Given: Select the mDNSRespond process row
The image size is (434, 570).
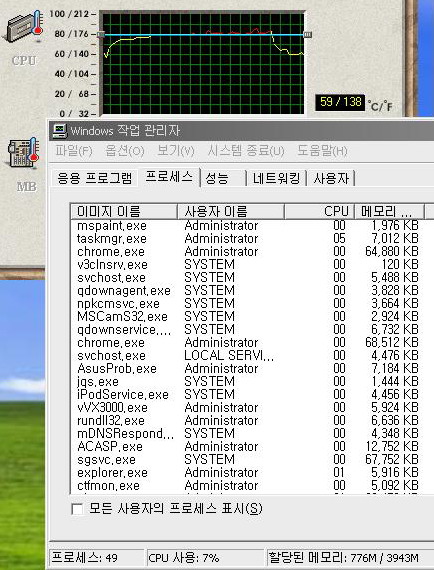Looking at the screenshot, I should pyautogui.click(x=248, y=433).
